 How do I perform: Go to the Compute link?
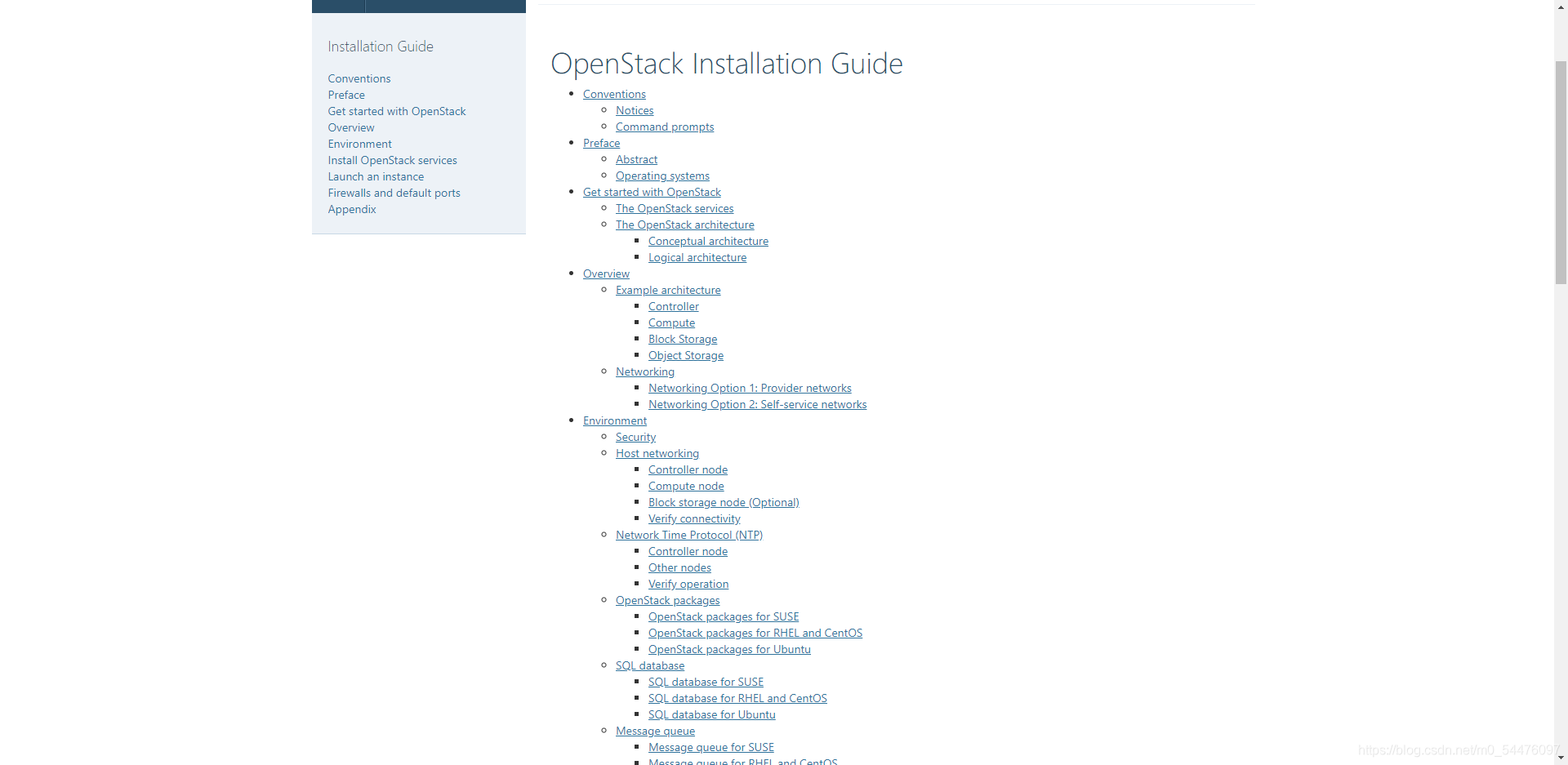click(x=671, y=323)
